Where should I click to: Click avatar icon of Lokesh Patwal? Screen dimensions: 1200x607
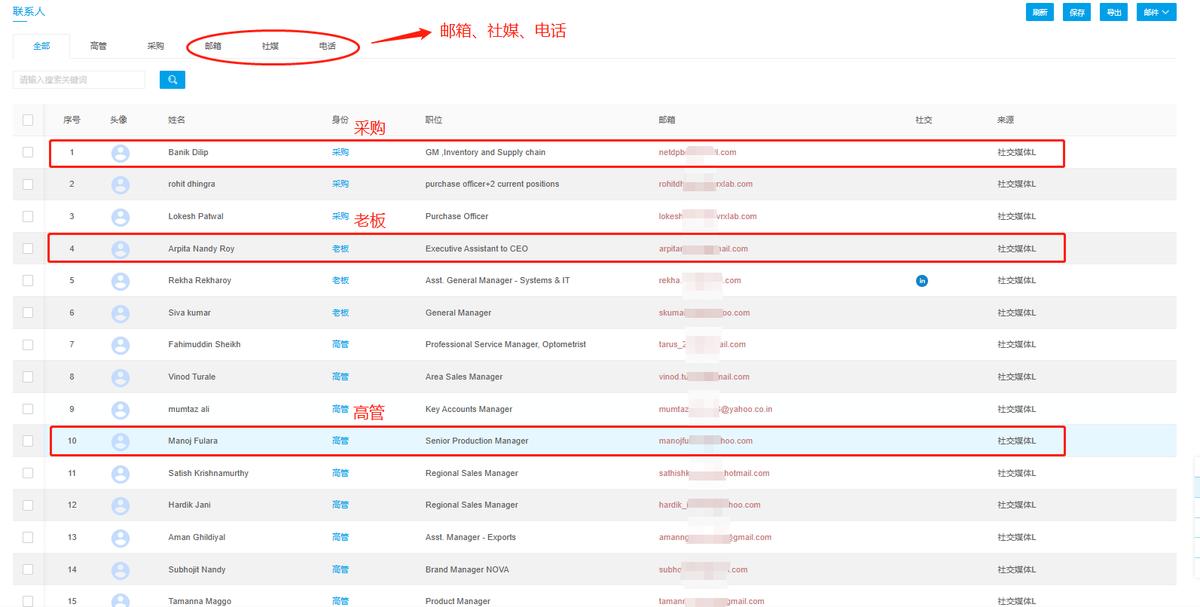coord(120,217)
